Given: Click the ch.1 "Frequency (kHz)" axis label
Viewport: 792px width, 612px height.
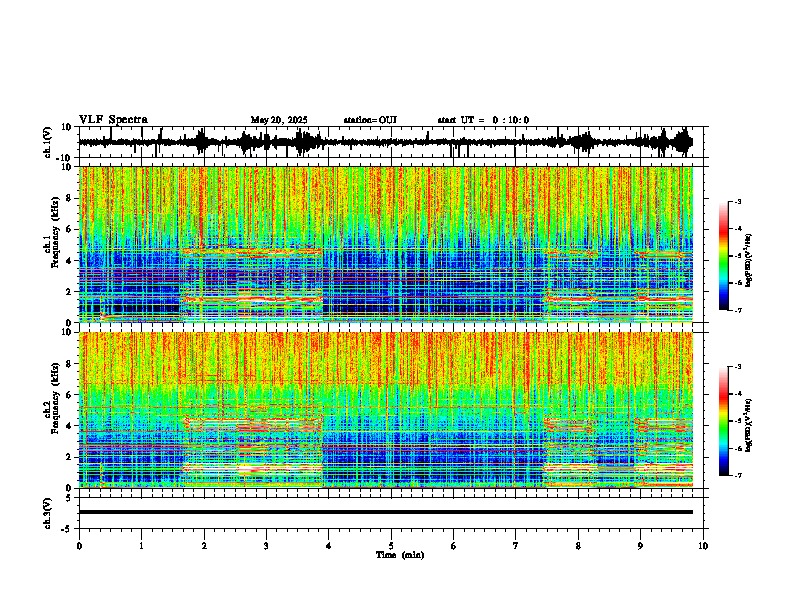Looking at the screenshot, I should [x=55, y=233].
